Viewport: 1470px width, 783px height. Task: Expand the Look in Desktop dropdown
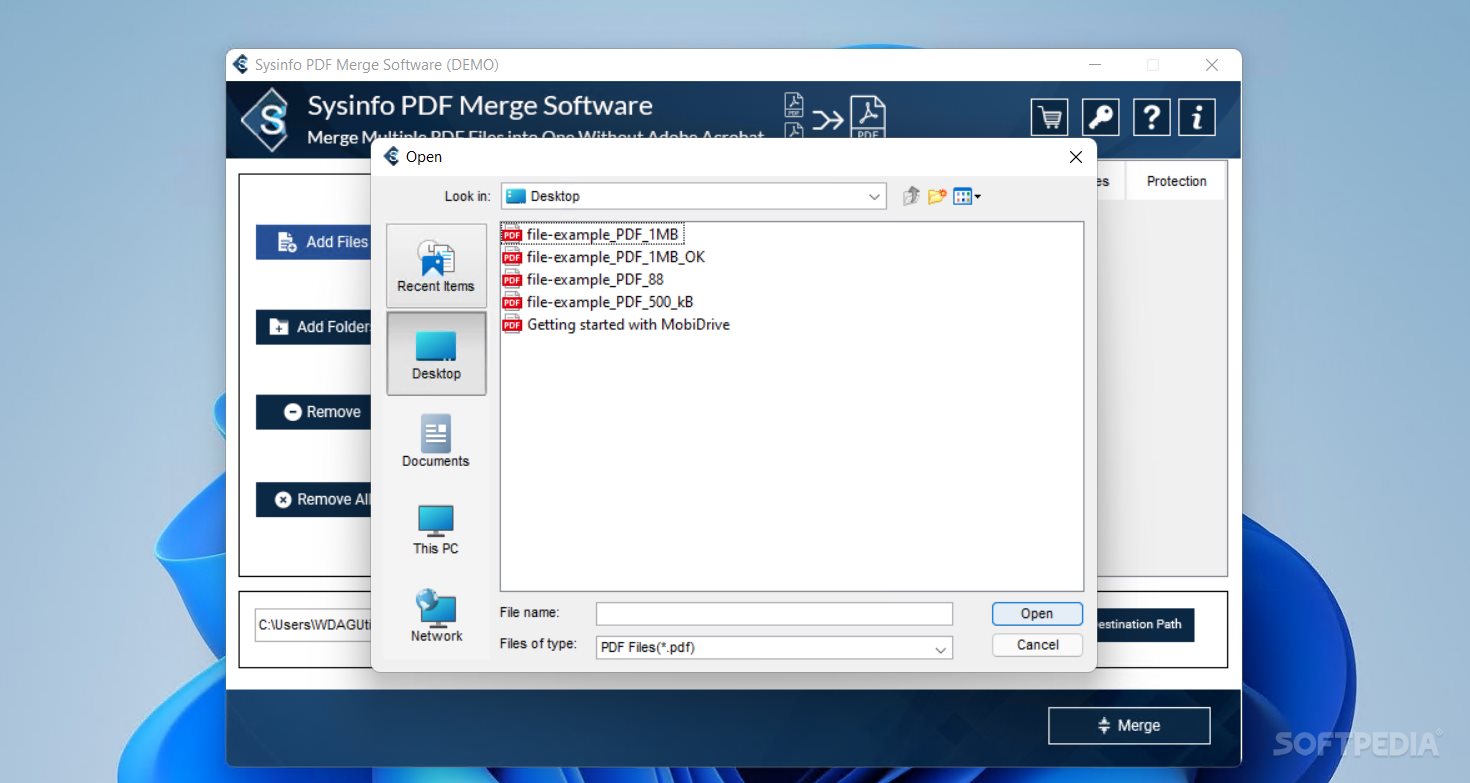[875, 196]
